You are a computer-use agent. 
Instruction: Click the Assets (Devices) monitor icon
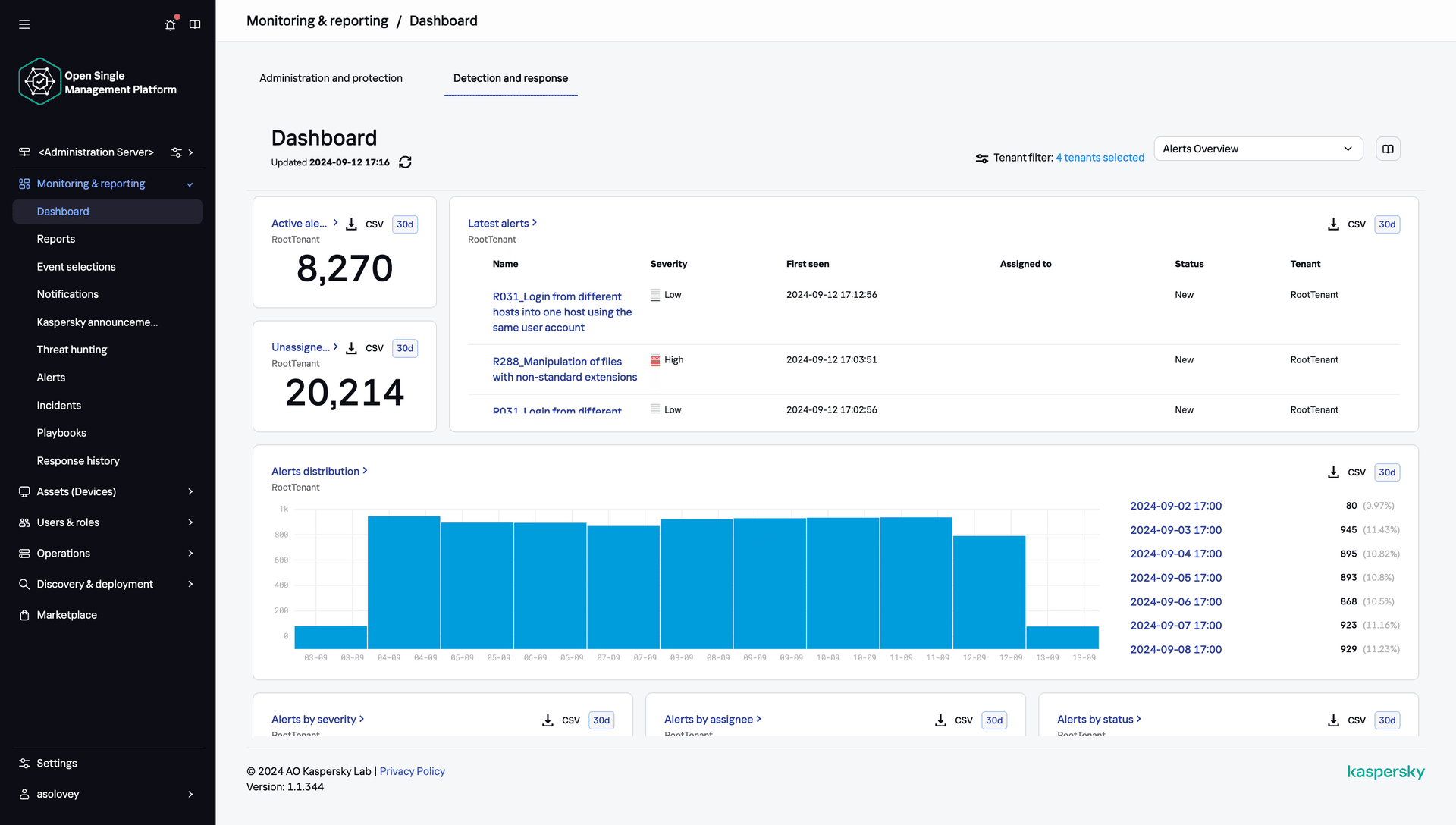click(24, 491)
